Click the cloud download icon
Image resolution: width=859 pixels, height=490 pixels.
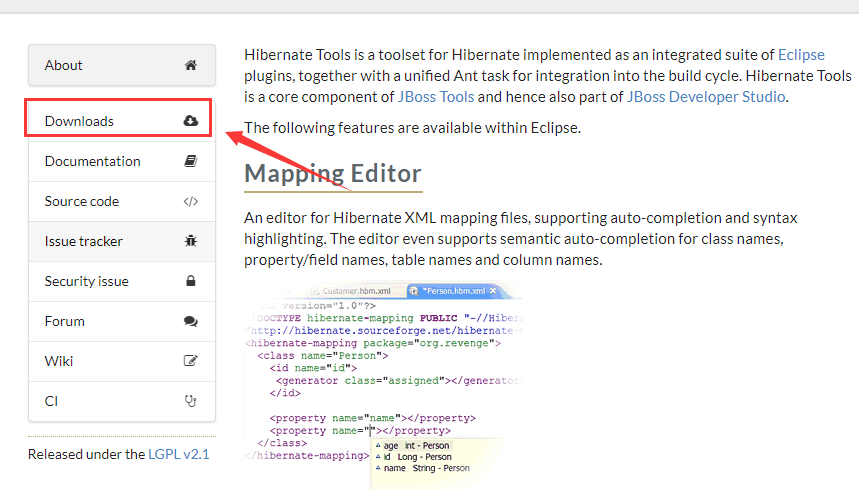tap(191, 121)
